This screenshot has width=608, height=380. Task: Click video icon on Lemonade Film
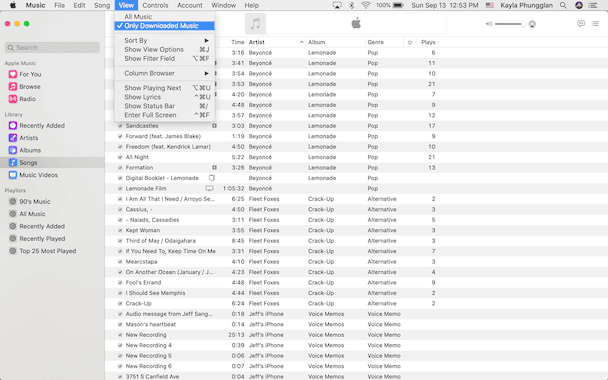[x=209, y=188]
